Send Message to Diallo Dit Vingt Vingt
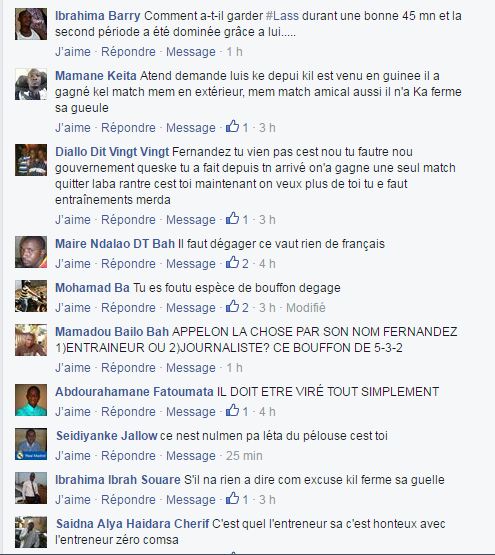The image size is (495, 555). click(191, 220)
